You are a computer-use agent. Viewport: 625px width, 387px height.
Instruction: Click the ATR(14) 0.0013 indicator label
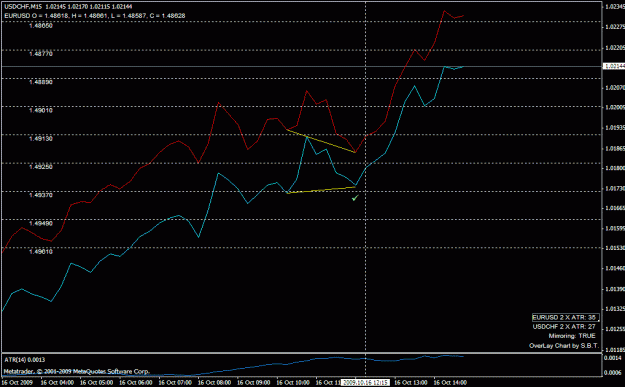(x=25, y=360)
